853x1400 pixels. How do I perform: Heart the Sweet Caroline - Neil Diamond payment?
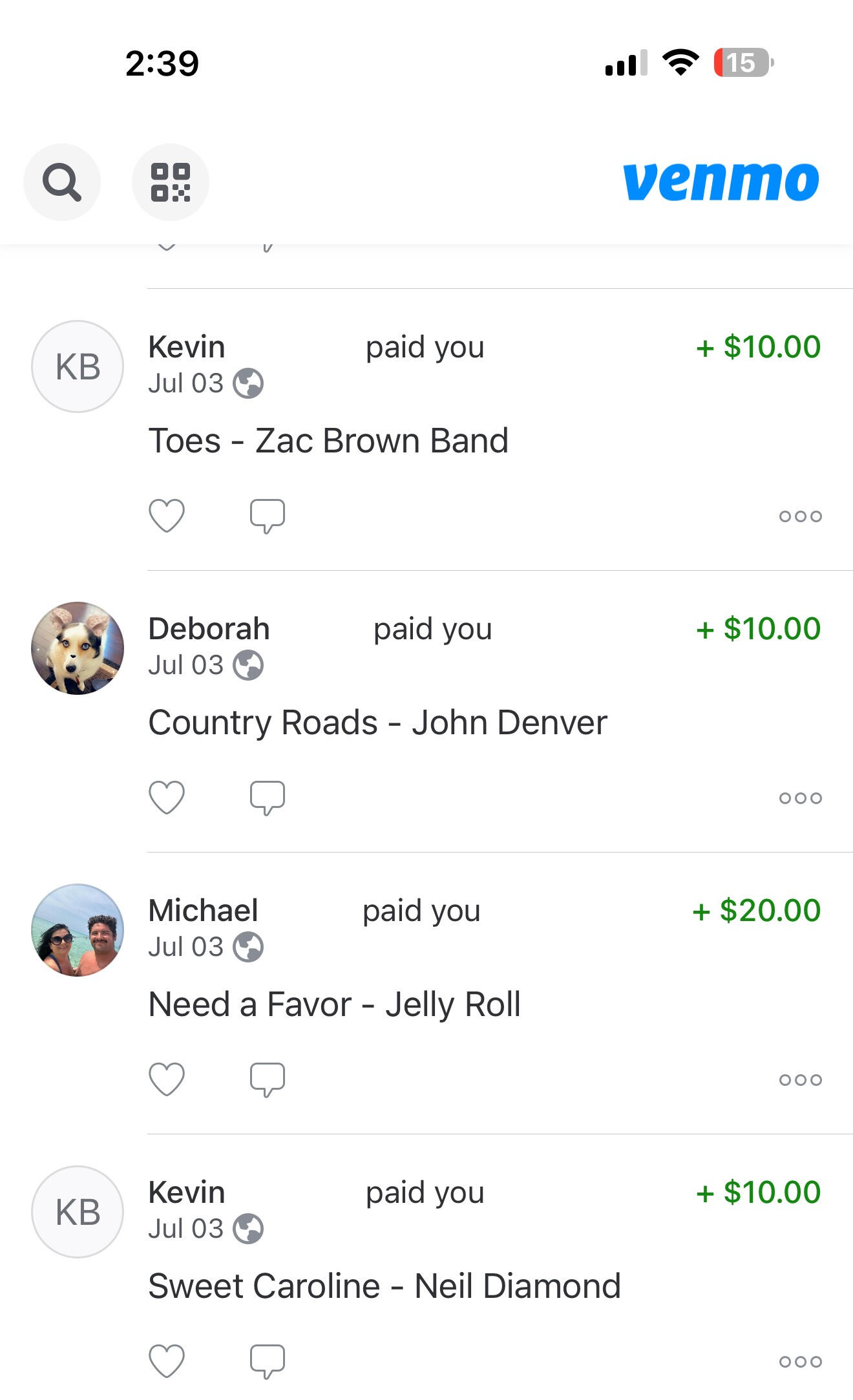(x=167, y=1361)
